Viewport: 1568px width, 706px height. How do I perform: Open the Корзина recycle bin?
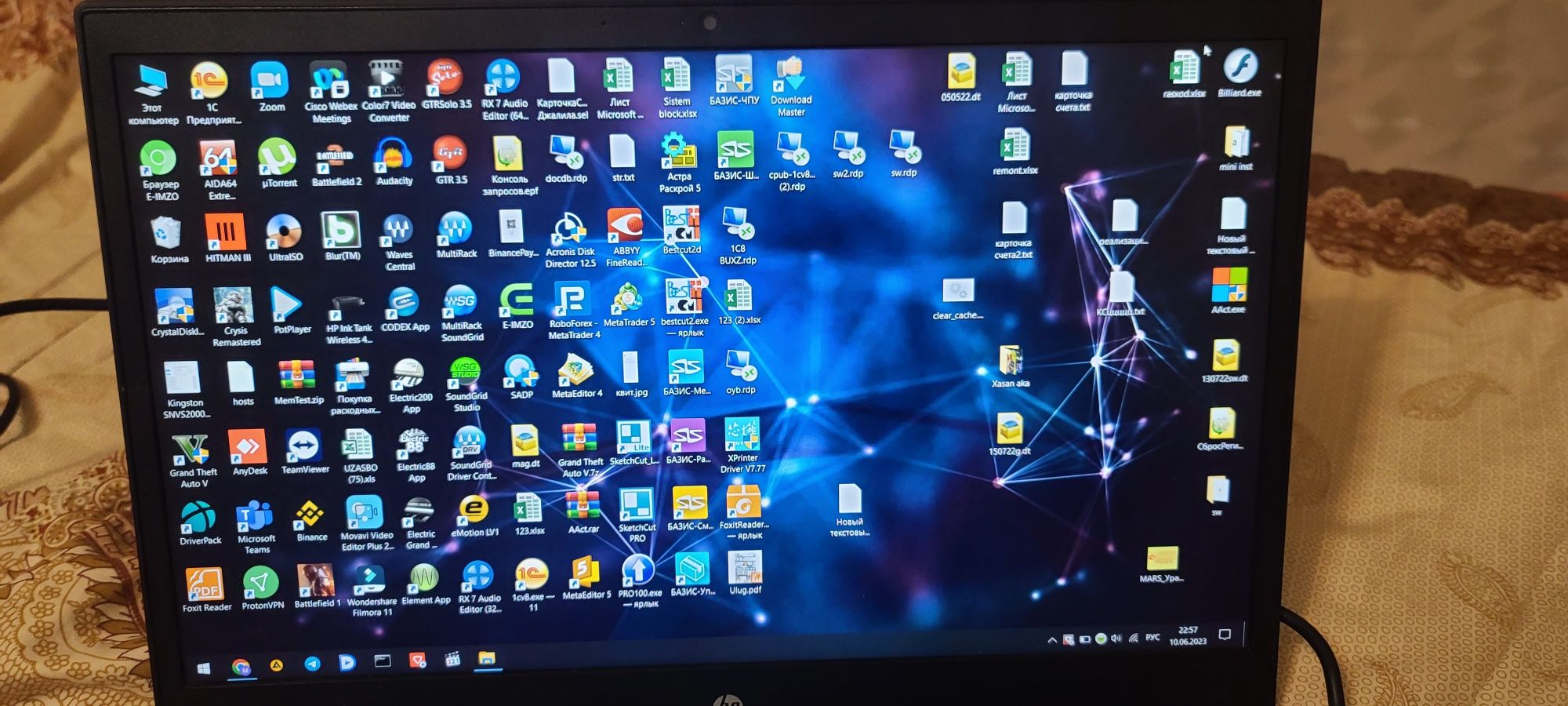pyautogui.click(x=168, y=240)
